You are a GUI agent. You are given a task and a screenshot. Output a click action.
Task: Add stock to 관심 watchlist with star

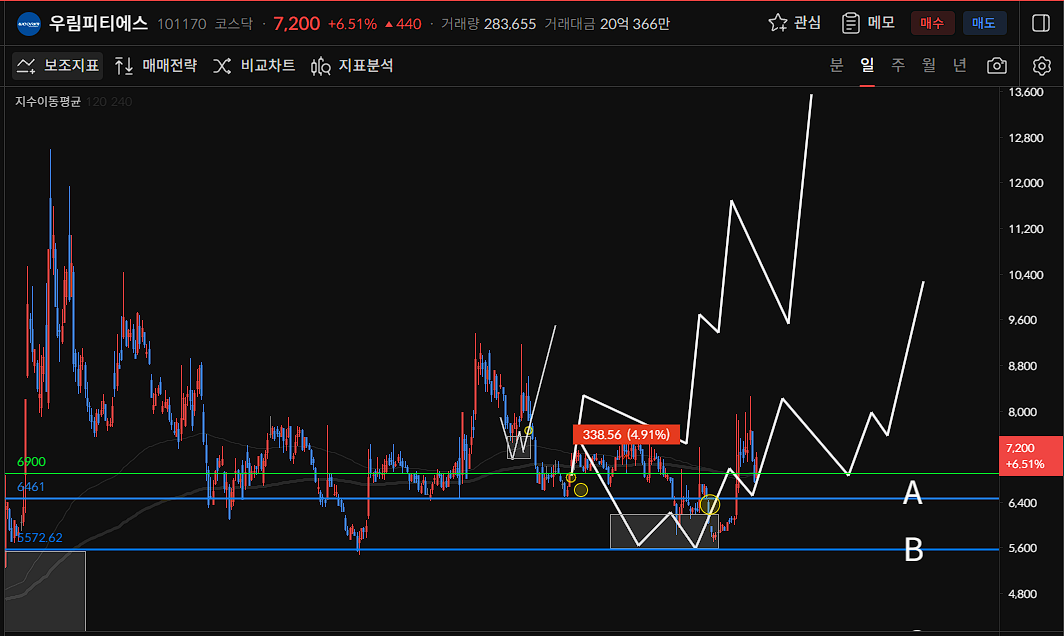tap(794, 23)
